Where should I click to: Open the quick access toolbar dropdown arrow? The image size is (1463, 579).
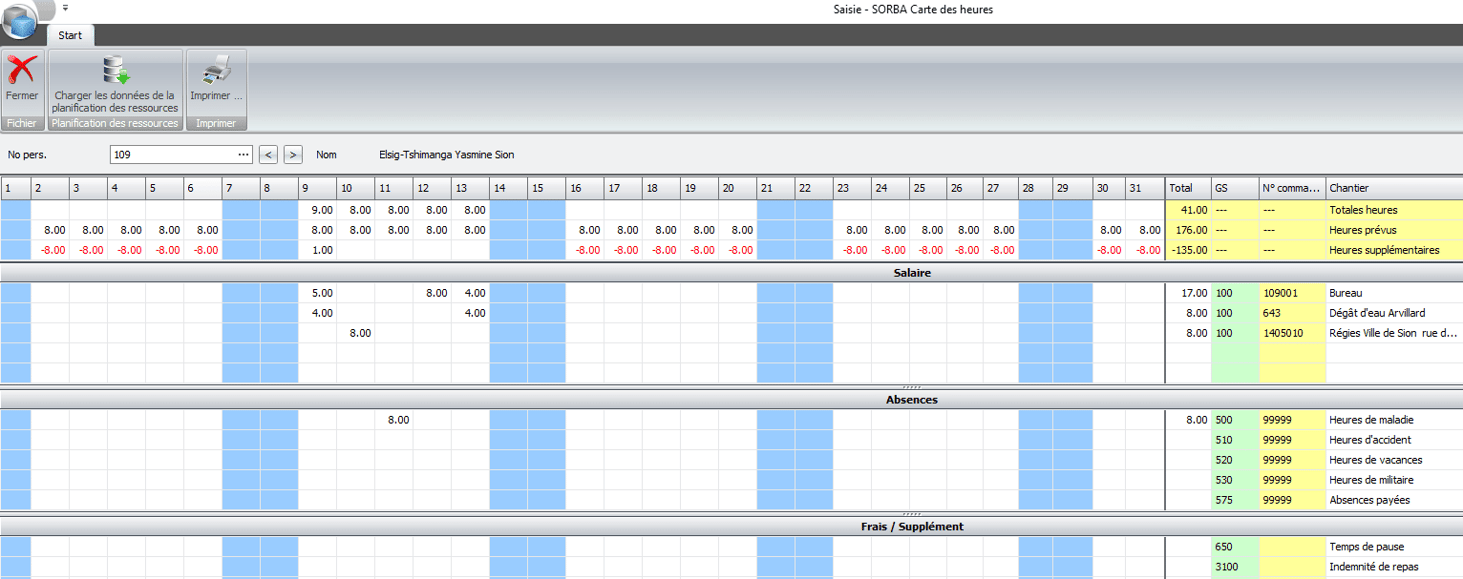65,7
